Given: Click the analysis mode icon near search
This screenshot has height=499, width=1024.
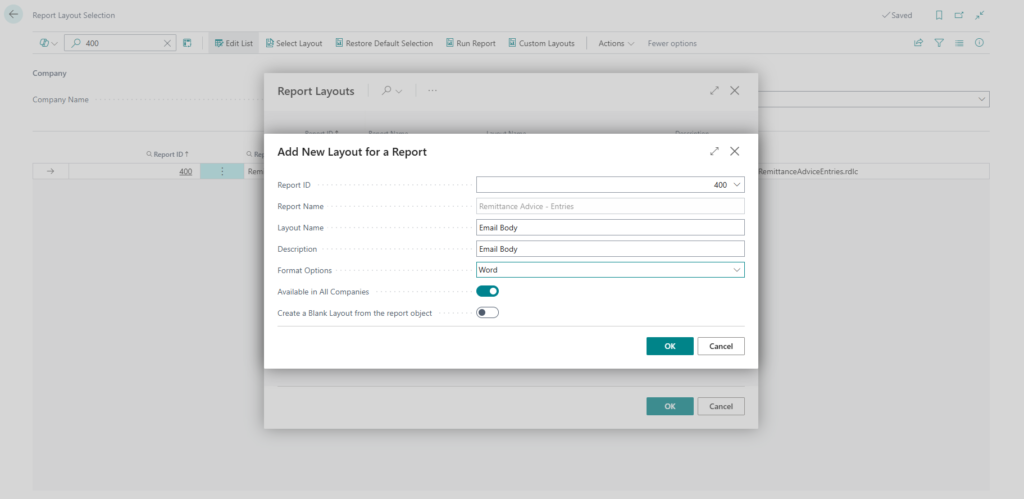Looking at the screenshot, I should click(x=187, y=43).
